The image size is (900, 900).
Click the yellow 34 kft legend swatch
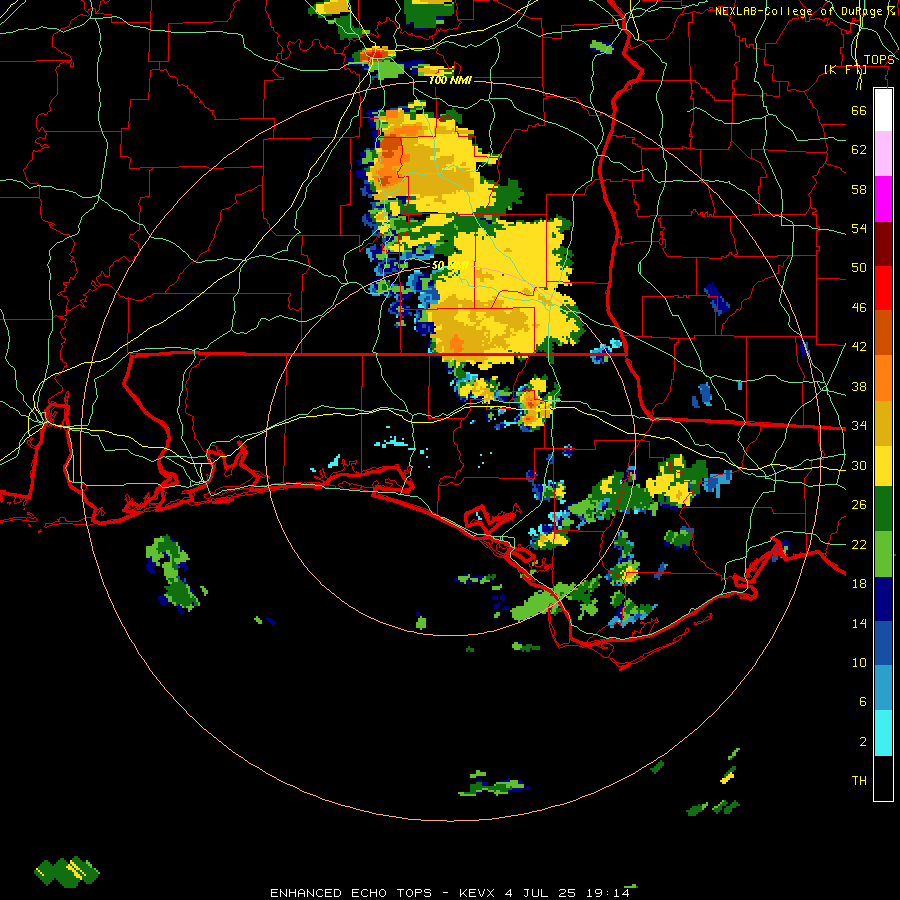point(883,465)
